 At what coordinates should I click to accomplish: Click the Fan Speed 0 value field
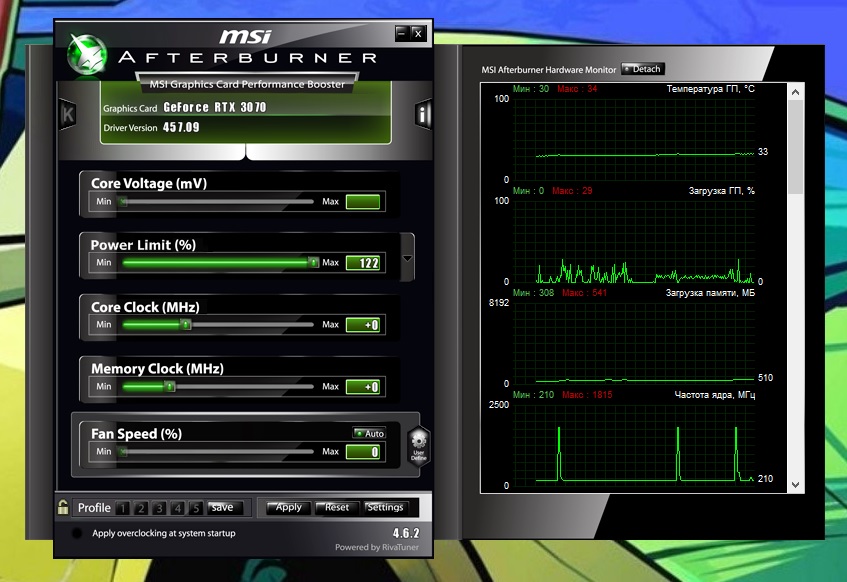363,452
